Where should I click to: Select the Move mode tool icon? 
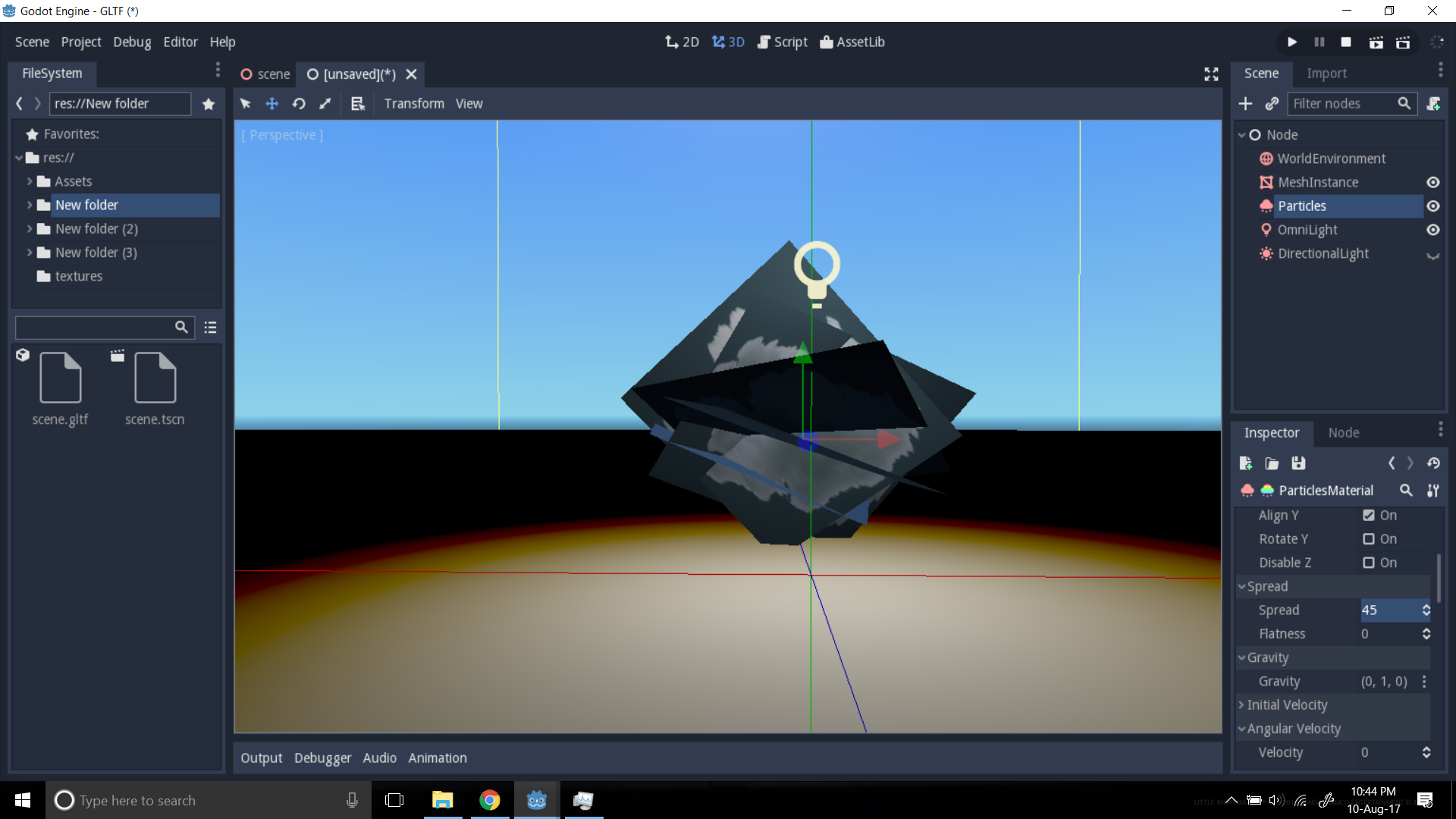272,104
